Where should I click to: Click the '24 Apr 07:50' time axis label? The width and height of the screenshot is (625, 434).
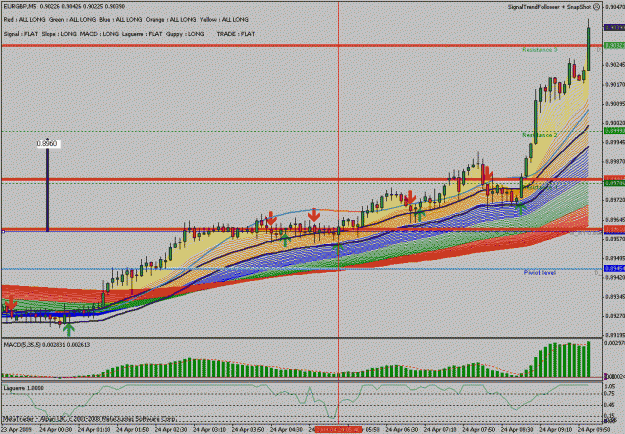479,430
